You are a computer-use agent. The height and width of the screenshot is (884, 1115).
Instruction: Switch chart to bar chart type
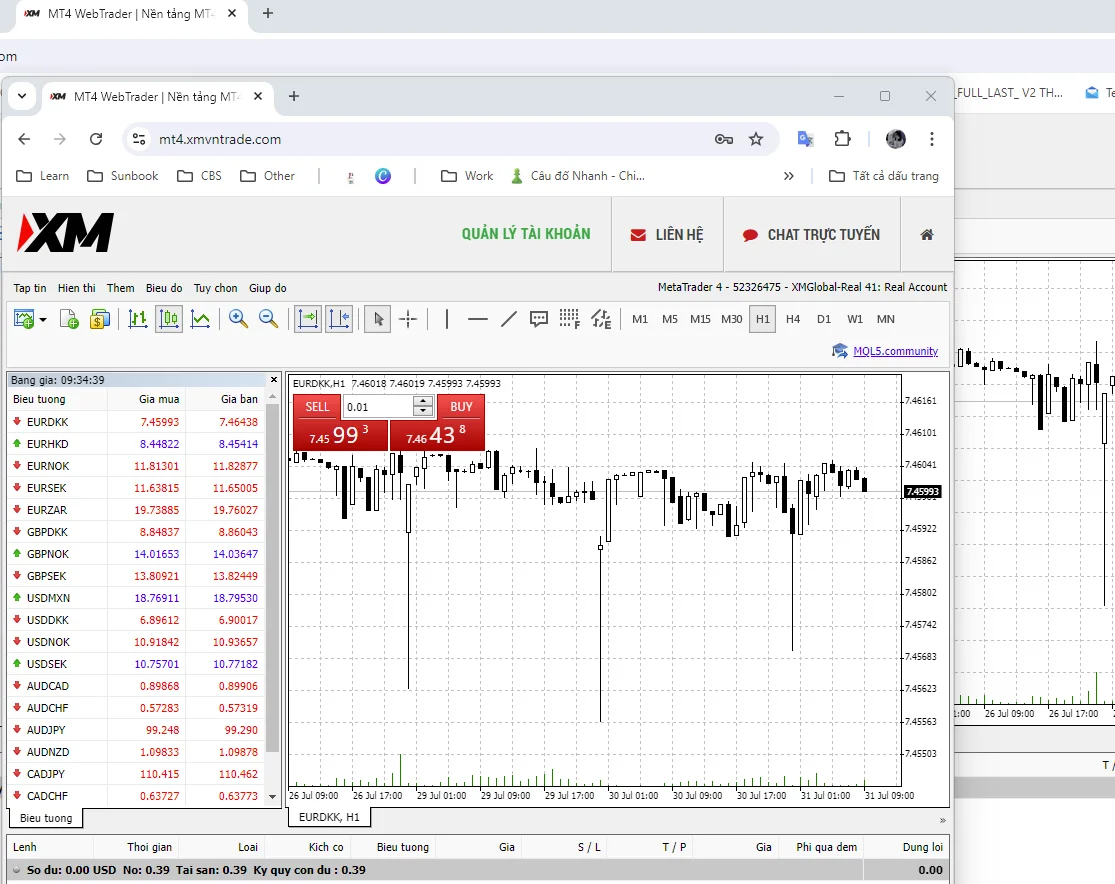tap(138, 319)
